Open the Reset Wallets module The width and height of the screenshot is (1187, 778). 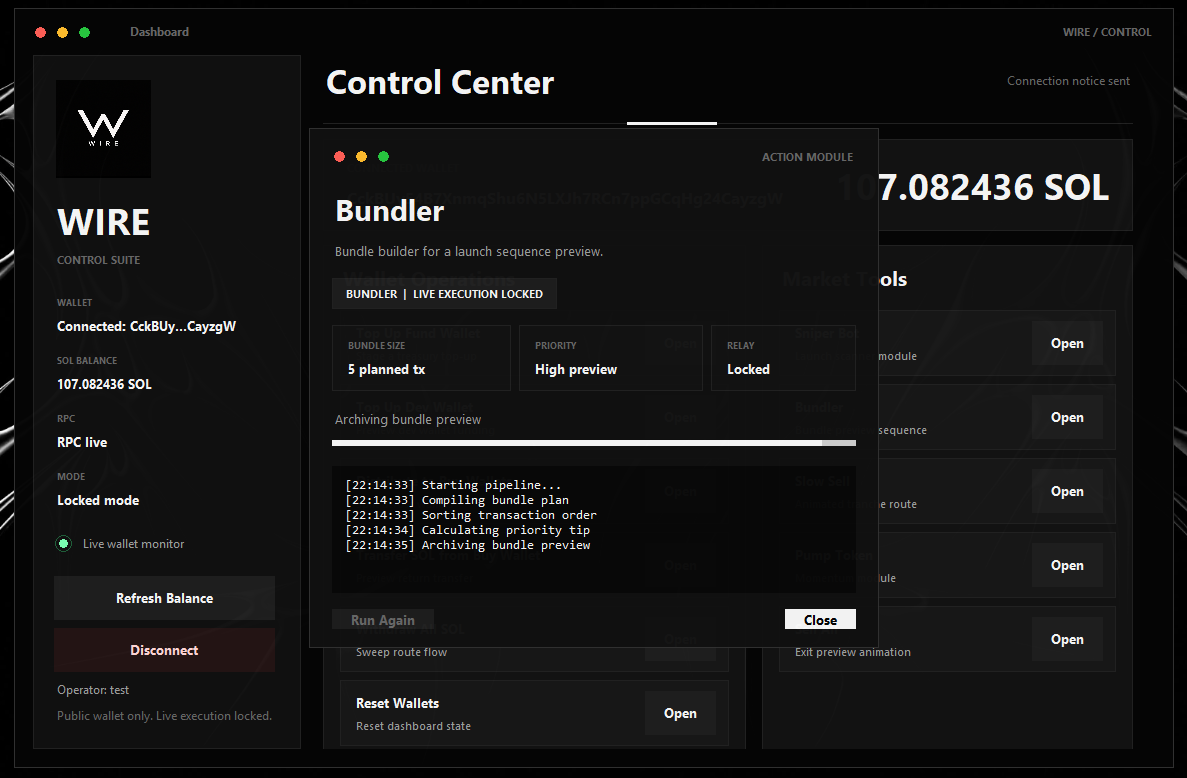click(x=680, y=713)
